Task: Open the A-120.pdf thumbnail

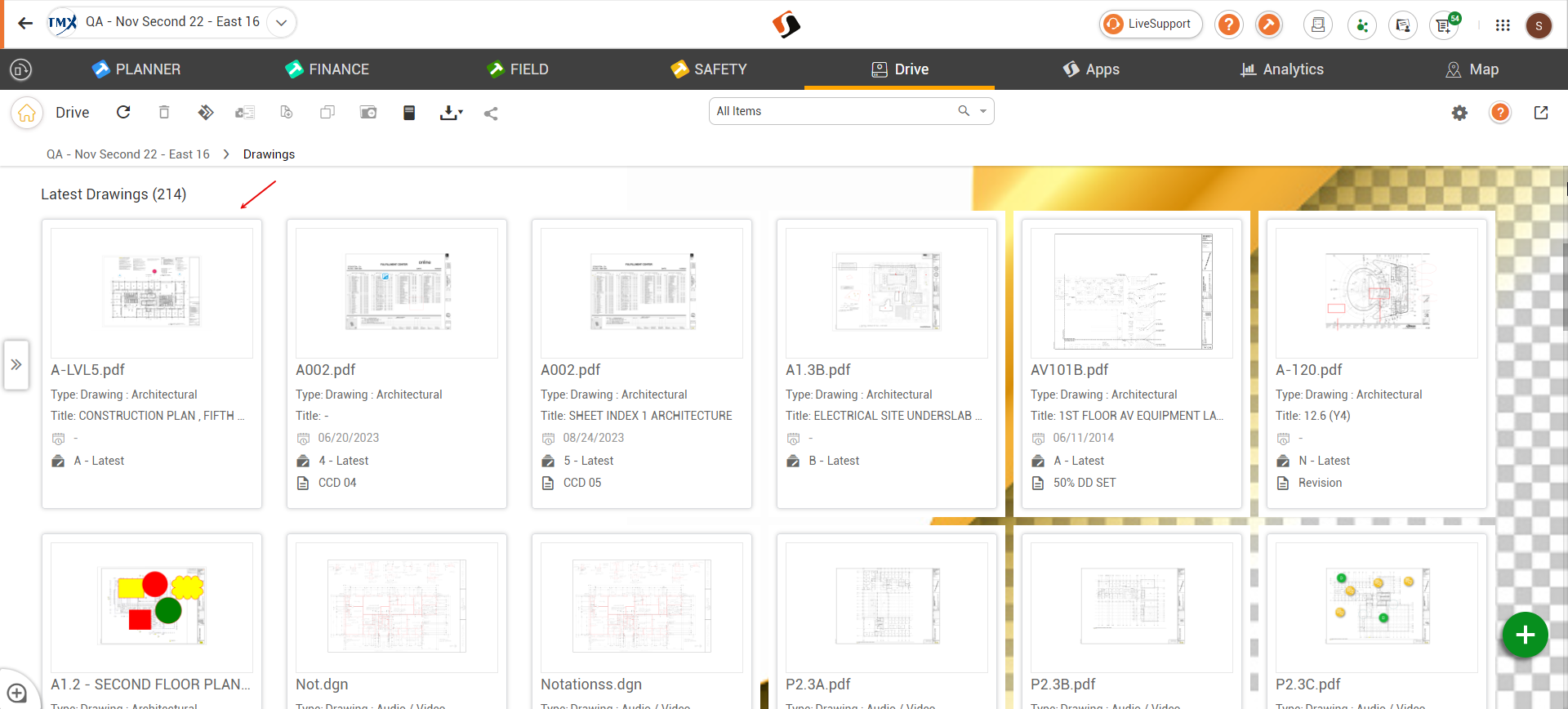Action: (1377, 292)
